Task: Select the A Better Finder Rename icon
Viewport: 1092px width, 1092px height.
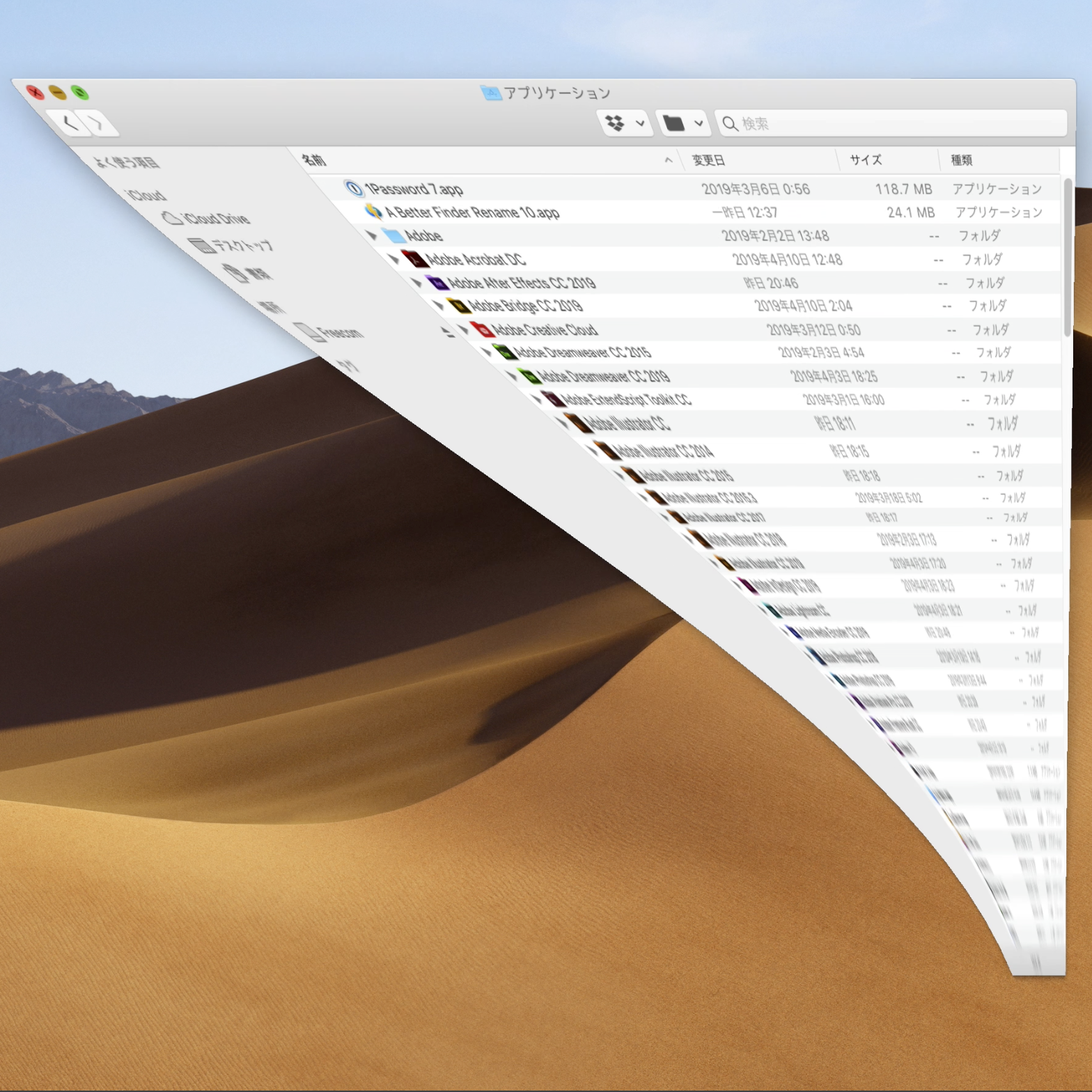Action: [x=374, y=212]
